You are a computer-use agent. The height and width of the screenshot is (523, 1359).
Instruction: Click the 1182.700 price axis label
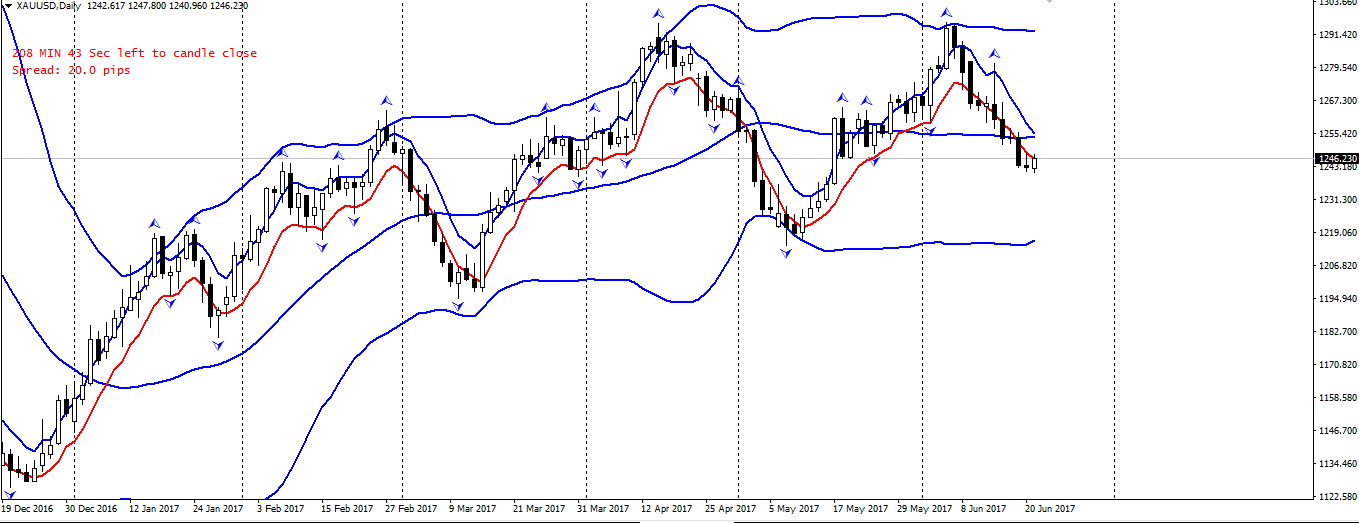click(x=1337, y=332)
